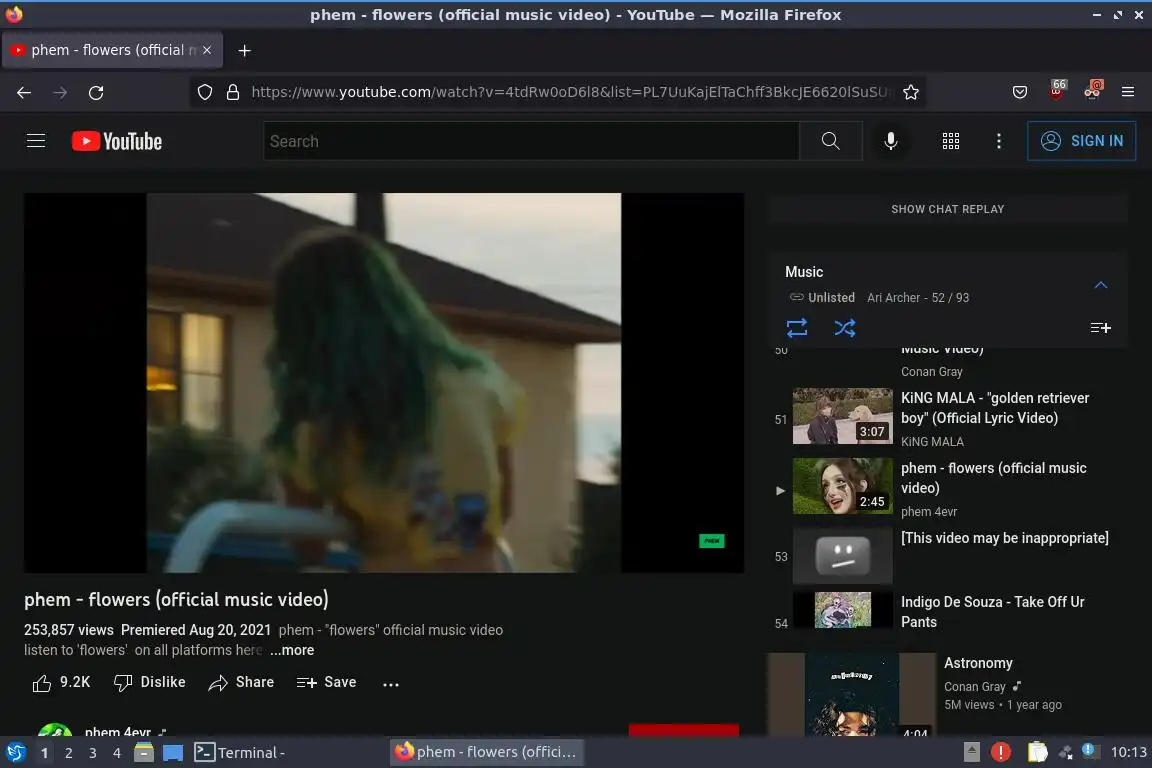Save playlist with add-to-queue icon

[1101, 328]
